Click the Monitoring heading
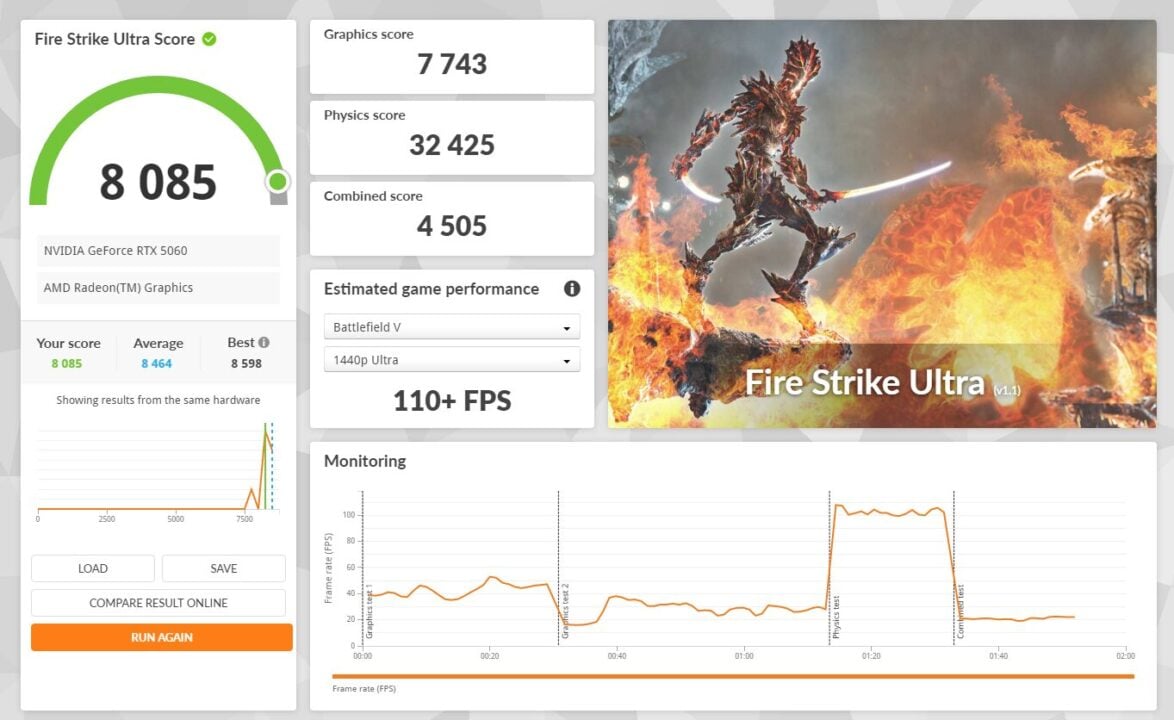This screenshot has width=1174, height=720. click(x=365, y=461)
